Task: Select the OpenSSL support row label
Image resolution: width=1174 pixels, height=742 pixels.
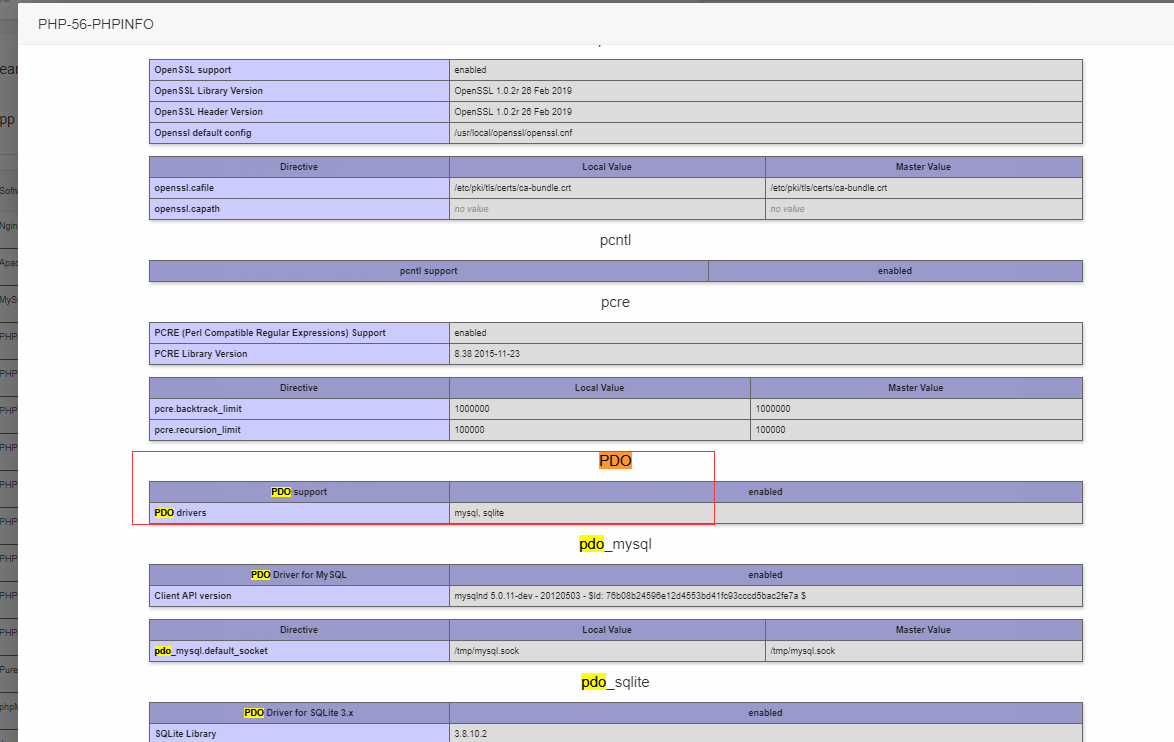Action: point(192,70)
